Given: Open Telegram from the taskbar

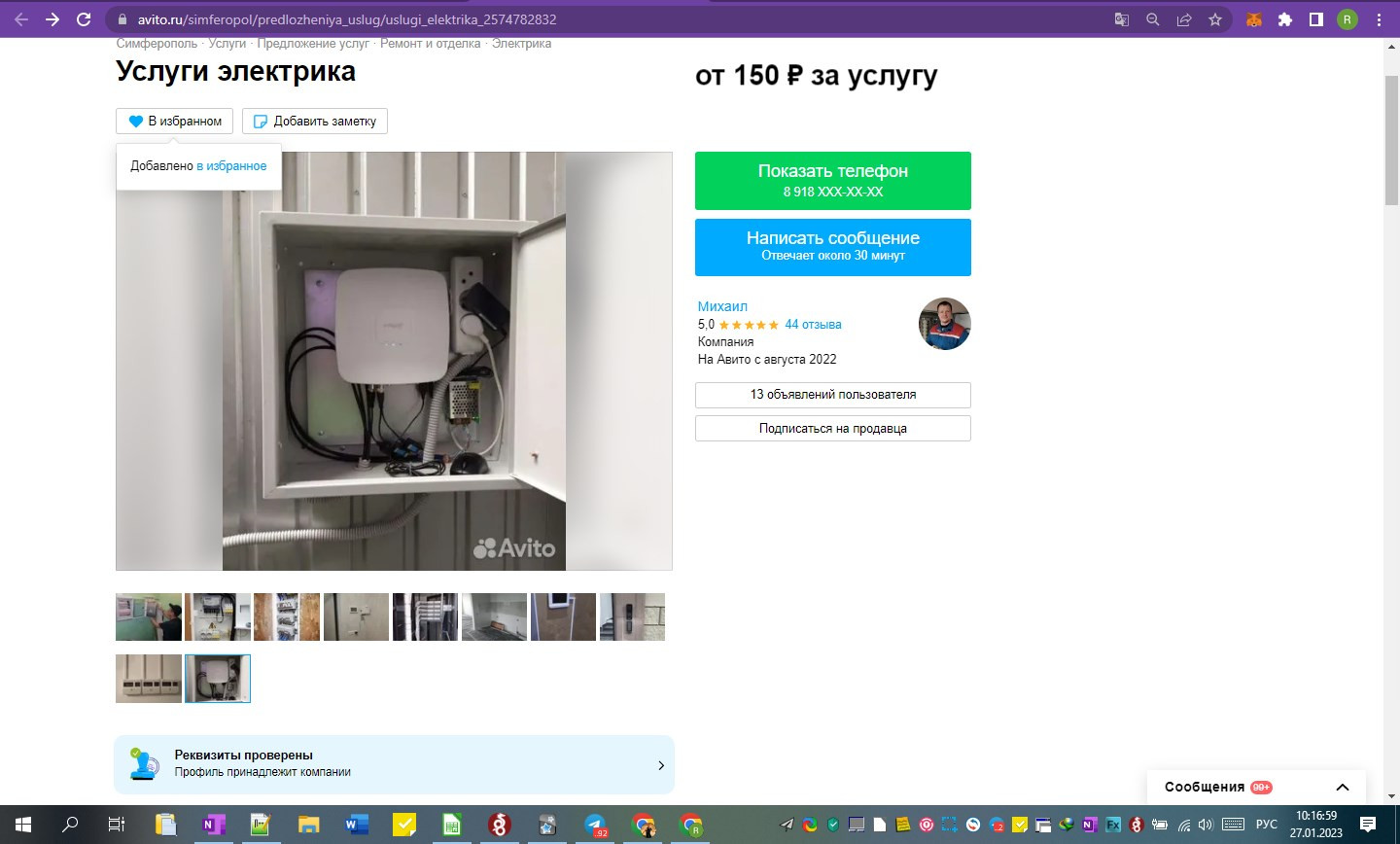Looking at the screenshot, I should point(595,825).
